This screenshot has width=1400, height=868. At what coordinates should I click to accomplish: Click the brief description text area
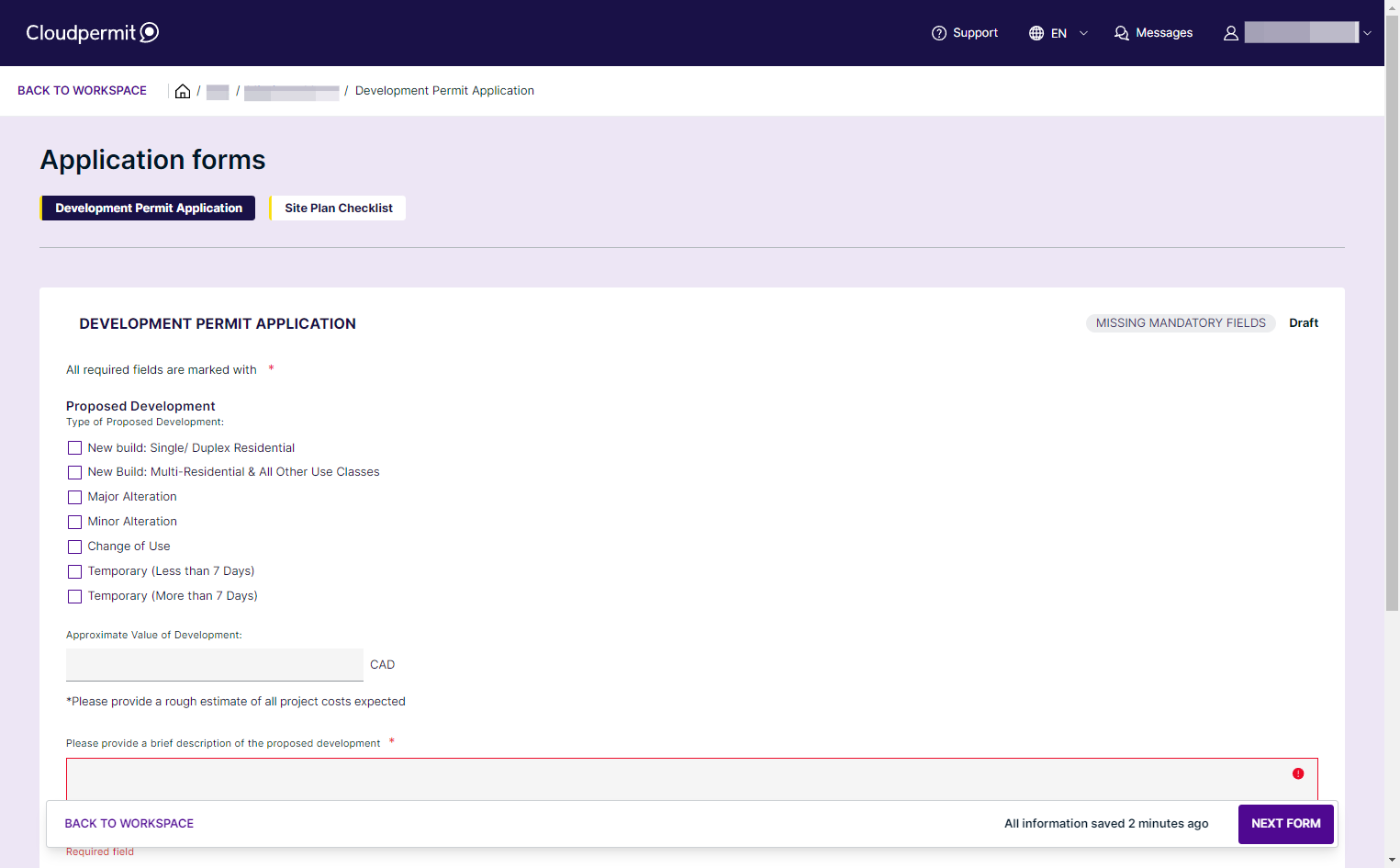click(691, 781)
